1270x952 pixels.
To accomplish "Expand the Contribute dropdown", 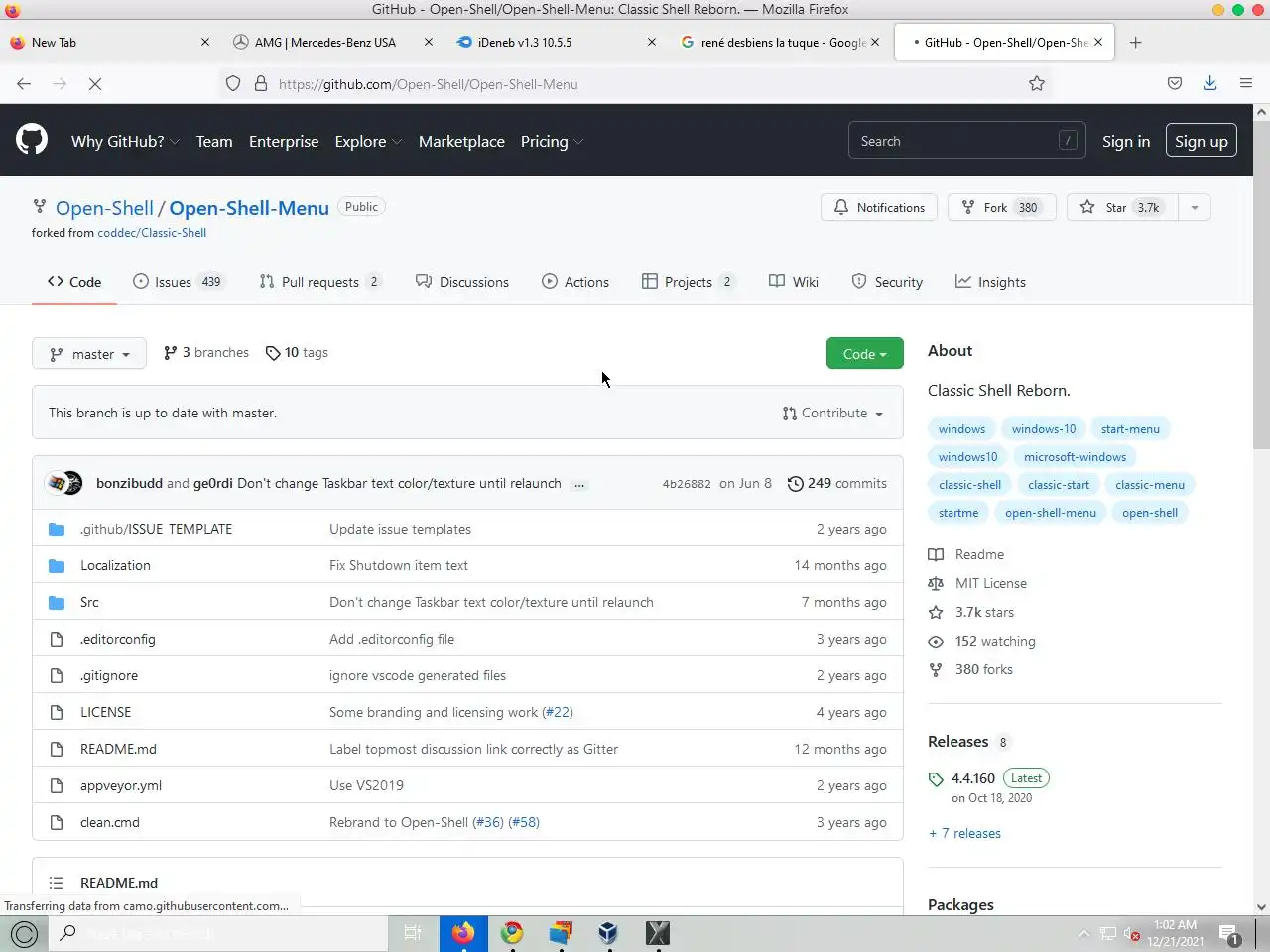I will (x=832, y=413).
